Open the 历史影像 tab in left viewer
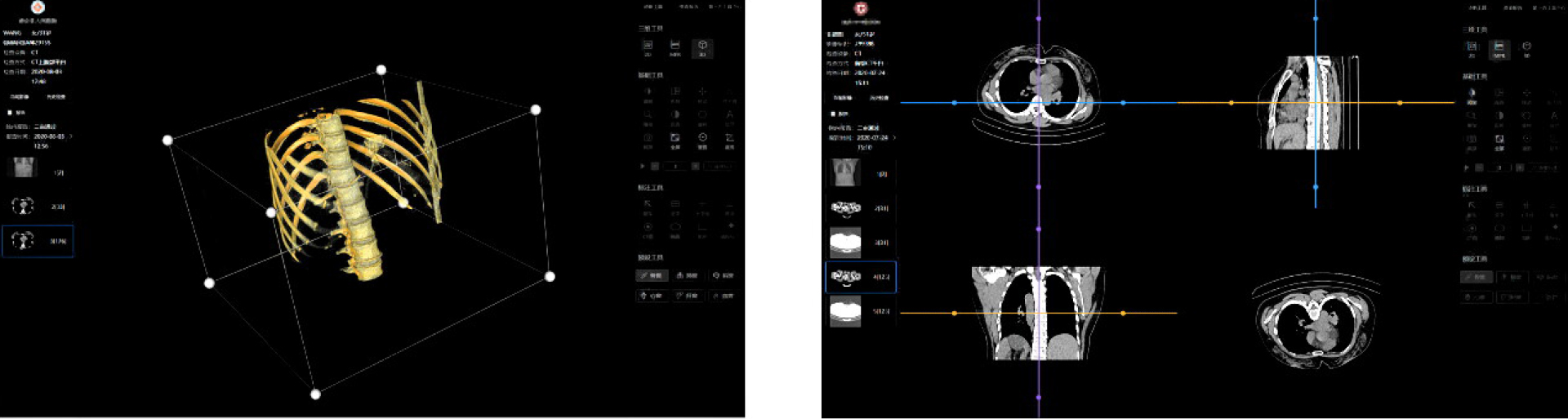This screenshot has height=419, width=1568. [x=56, y=97]
